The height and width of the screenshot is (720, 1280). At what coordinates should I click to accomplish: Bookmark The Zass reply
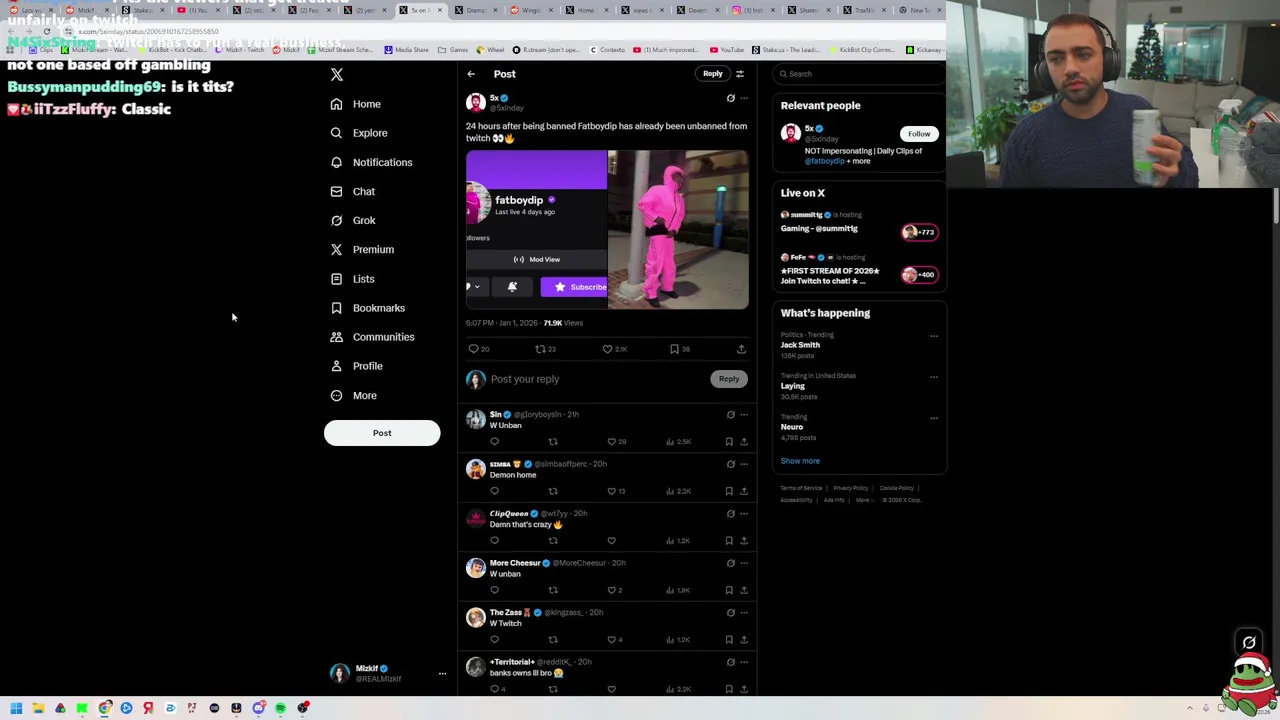(x=729, y=640)
